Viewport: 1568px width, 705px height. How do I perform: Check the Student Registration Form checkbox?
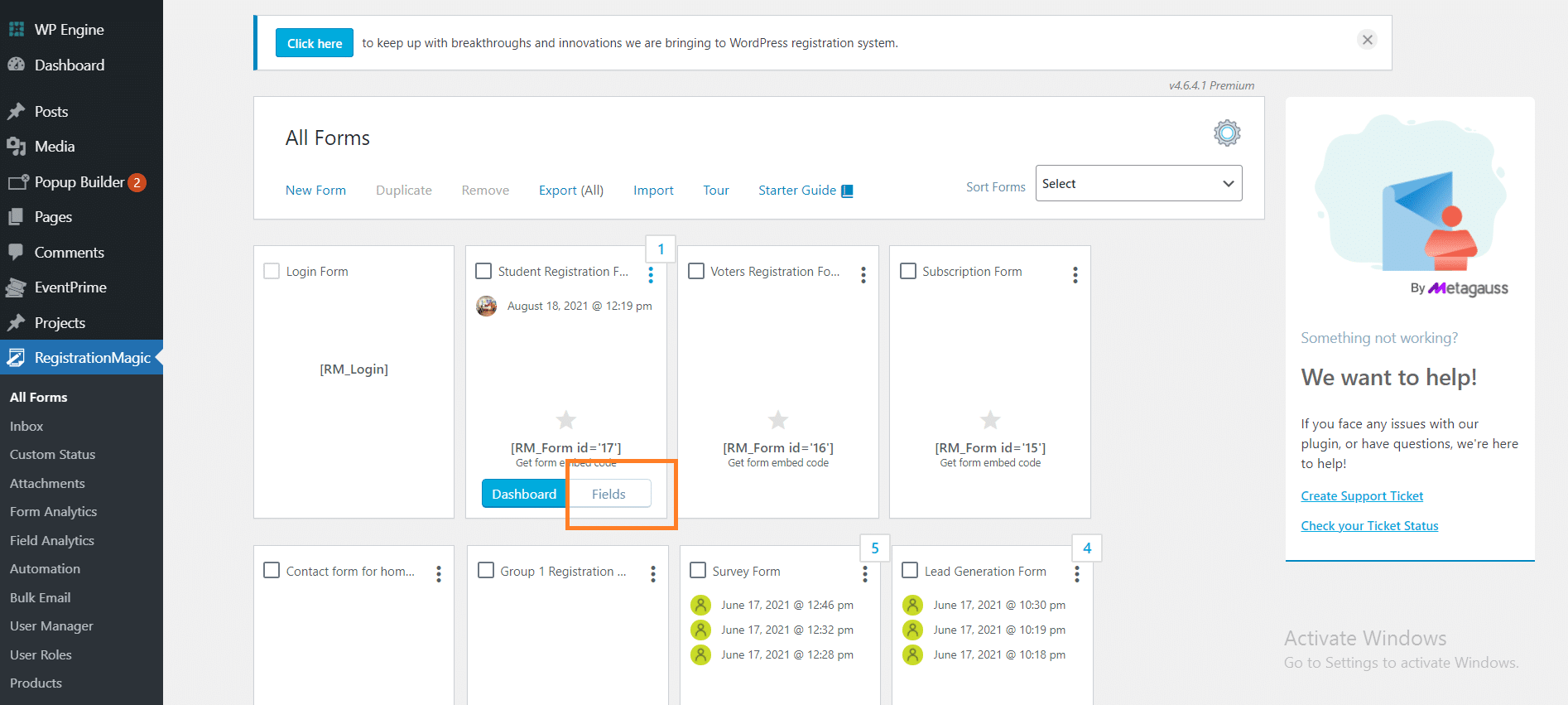pyautogui.click(x=483, y=271)
